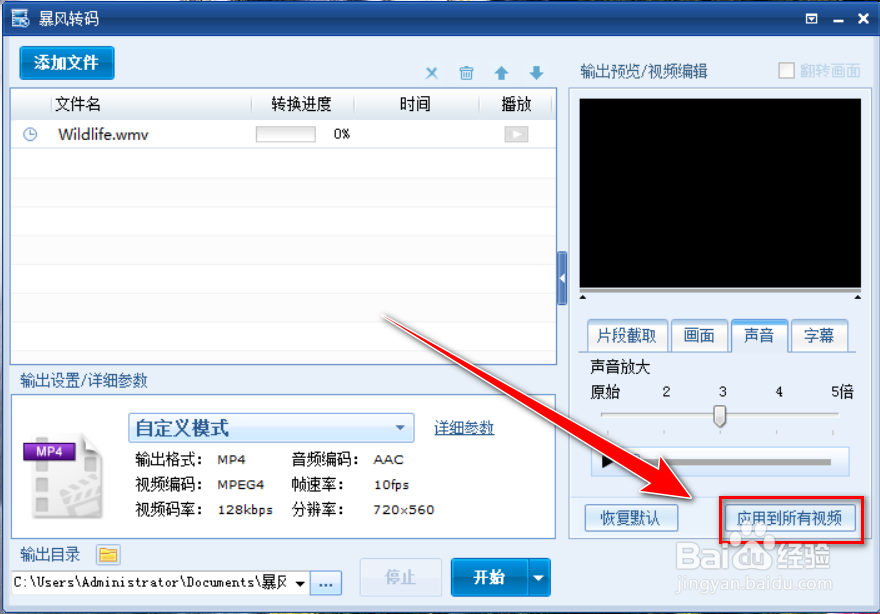880x614 pixels.
Task: Click the 时间 column header
Action: coord(415,104)
